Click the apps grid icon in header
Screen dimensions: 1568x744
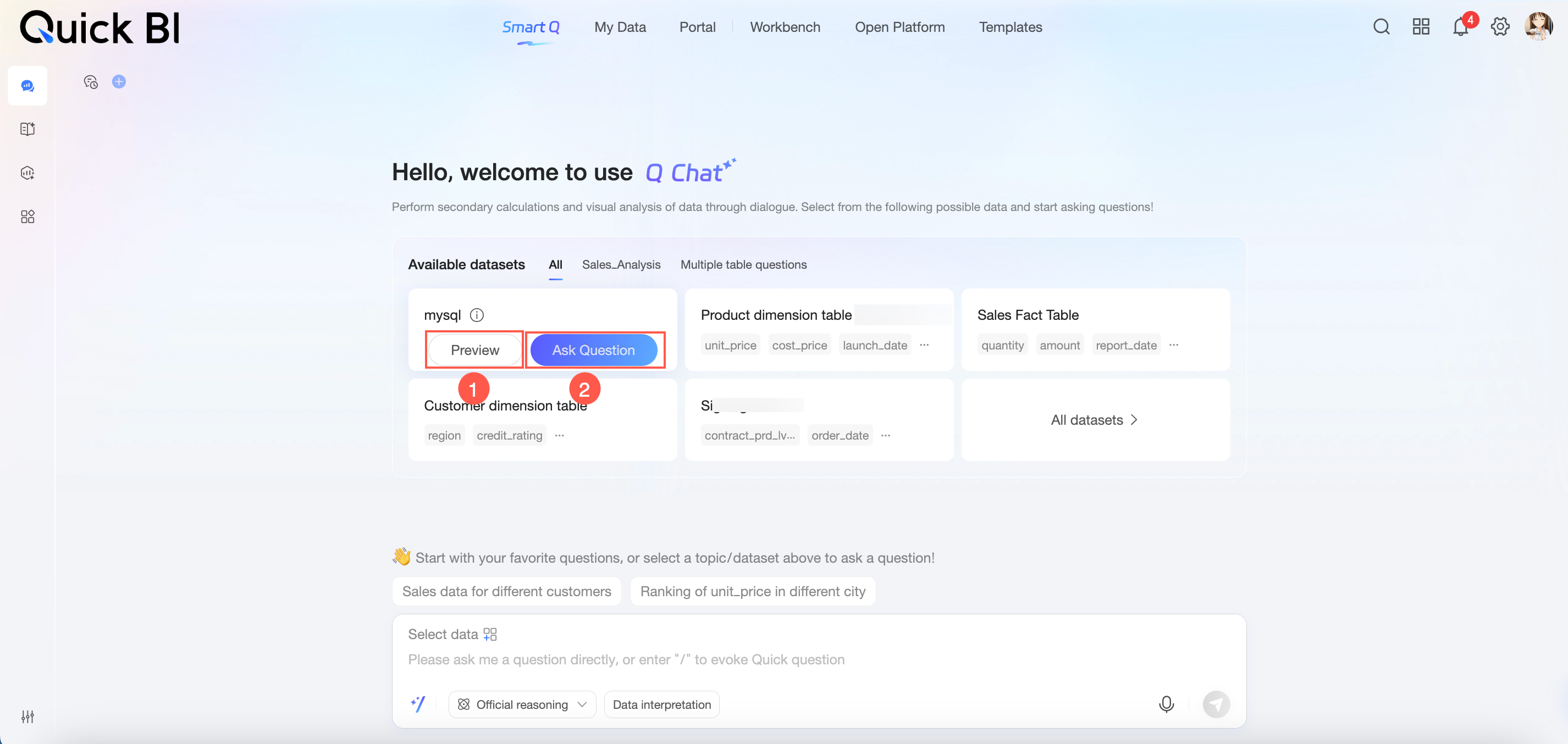coord(1421,27)
